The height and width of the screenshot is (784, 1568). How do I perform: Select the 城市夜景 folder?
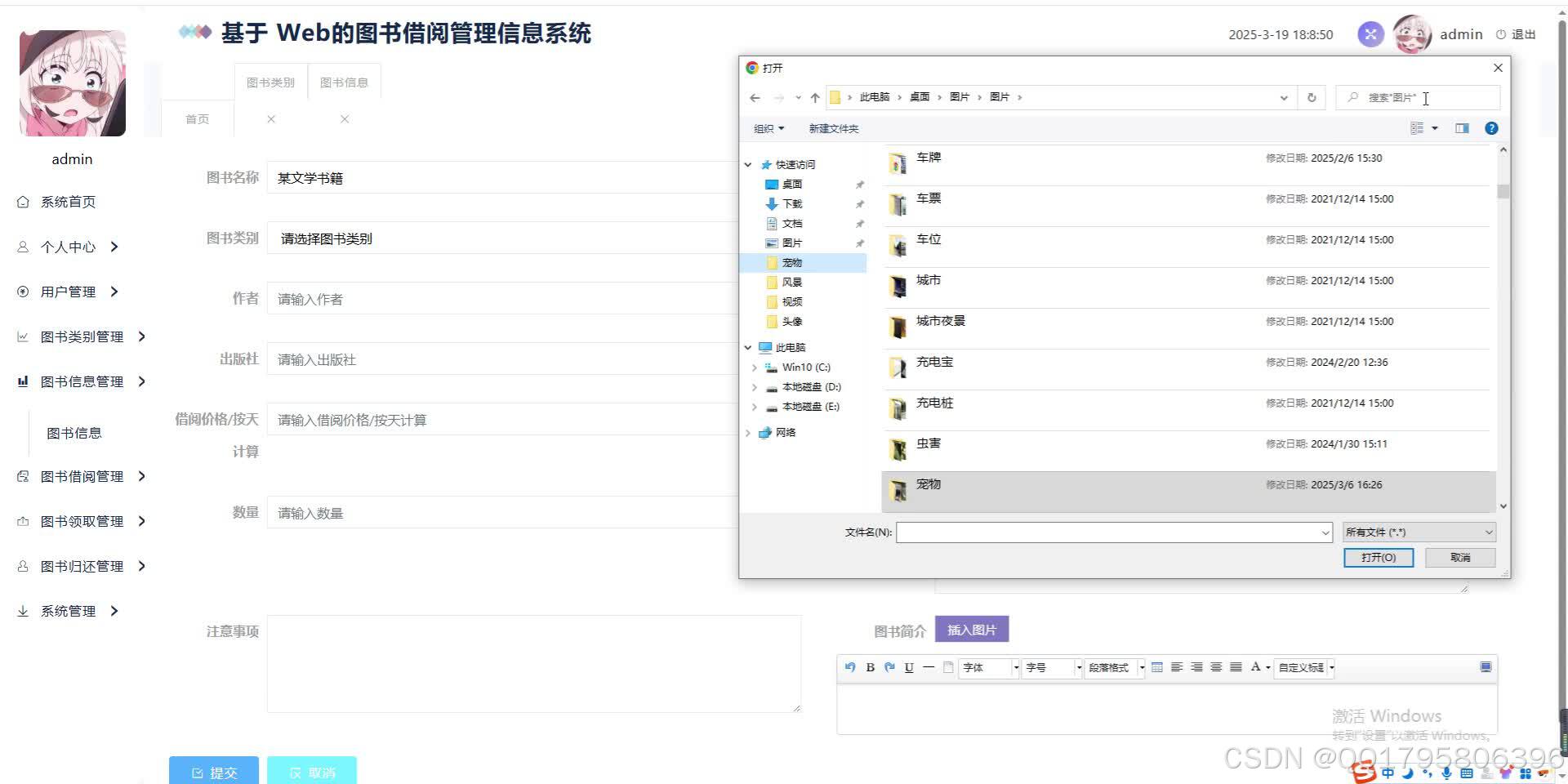1188,328
